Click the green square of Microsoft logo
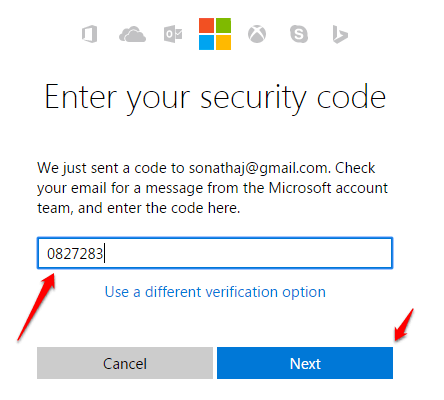 (223, 25)
